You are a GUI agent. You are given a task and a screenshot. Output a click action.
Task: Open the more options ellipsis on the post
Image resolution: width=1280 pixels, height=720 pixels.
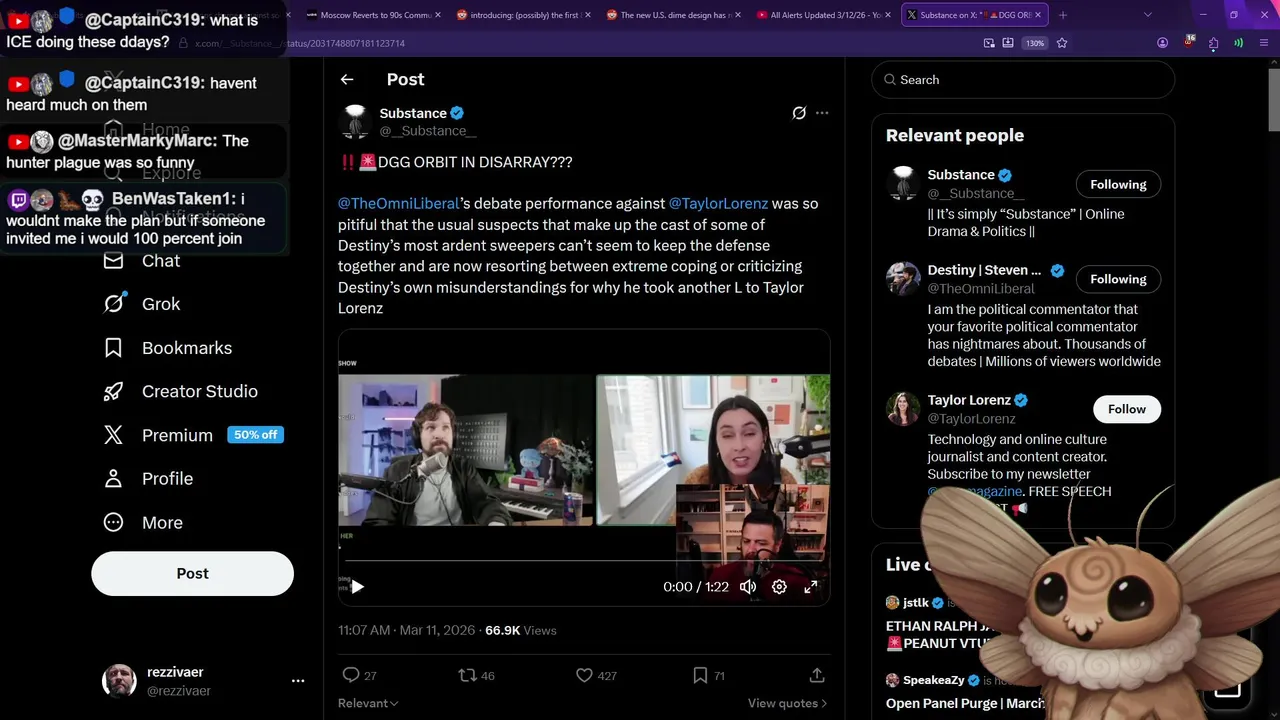click(x=822, y=113)
